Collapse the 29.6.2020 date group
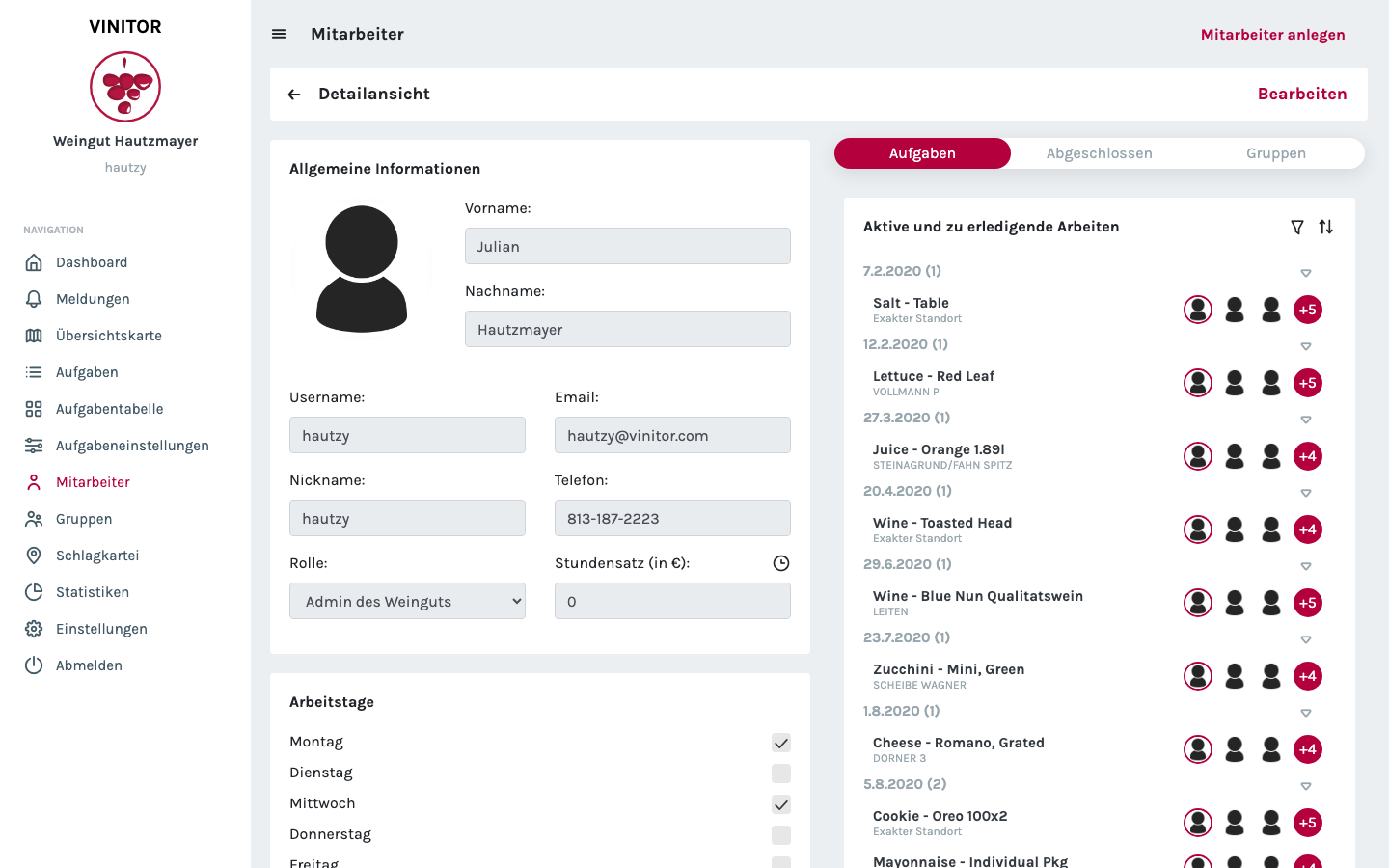The height and width of the screenshot is (868, 1389). 1306,566
